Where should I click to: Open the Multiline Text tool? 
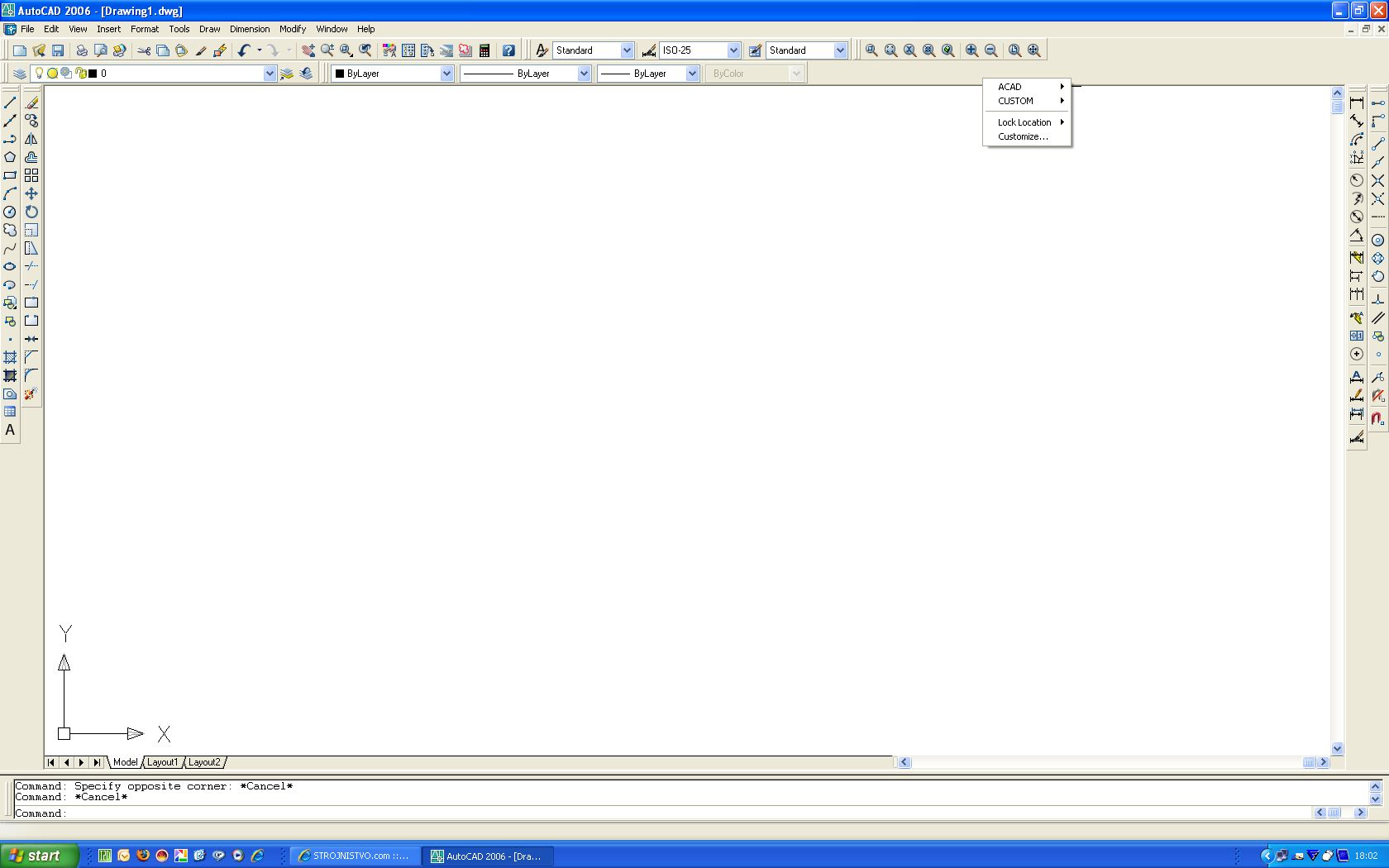(x=10, y=430)
